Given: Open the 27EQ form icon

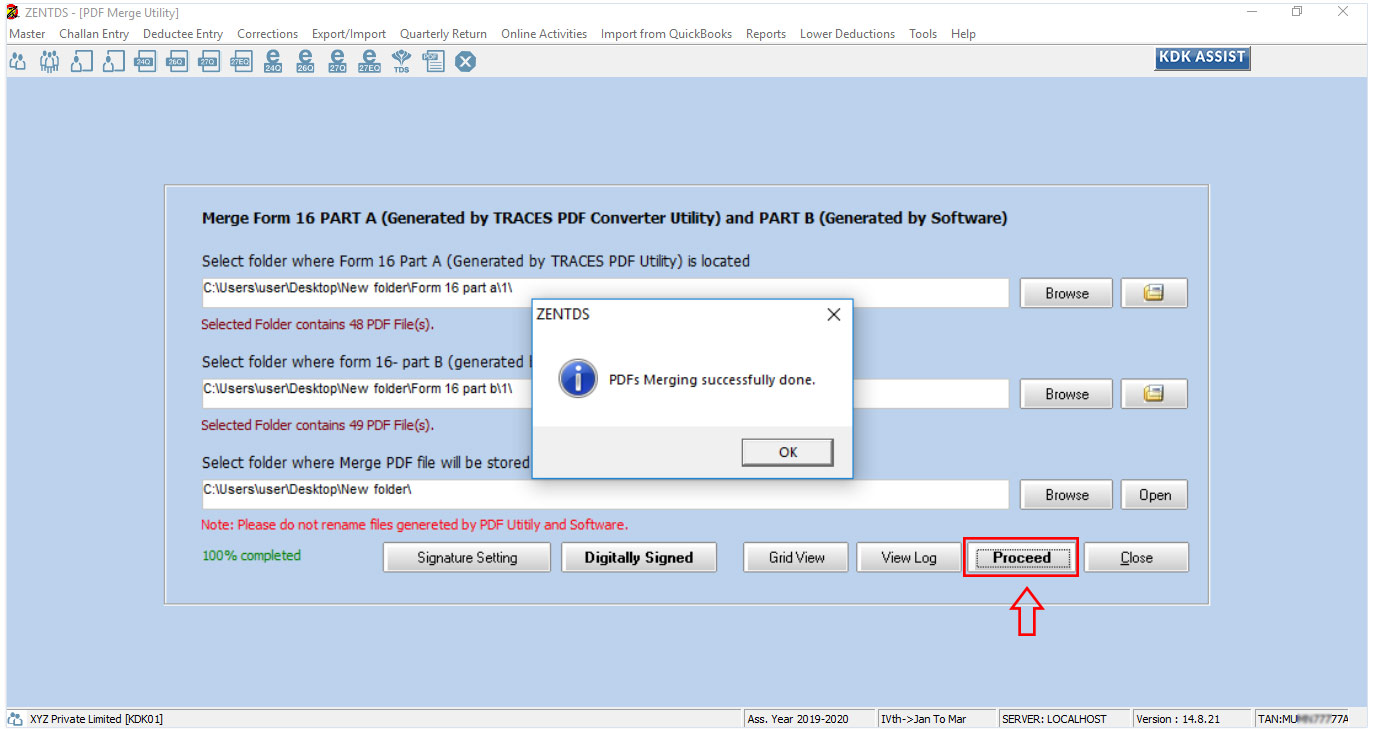Looking at the screenshot, I should pos(241,62).
